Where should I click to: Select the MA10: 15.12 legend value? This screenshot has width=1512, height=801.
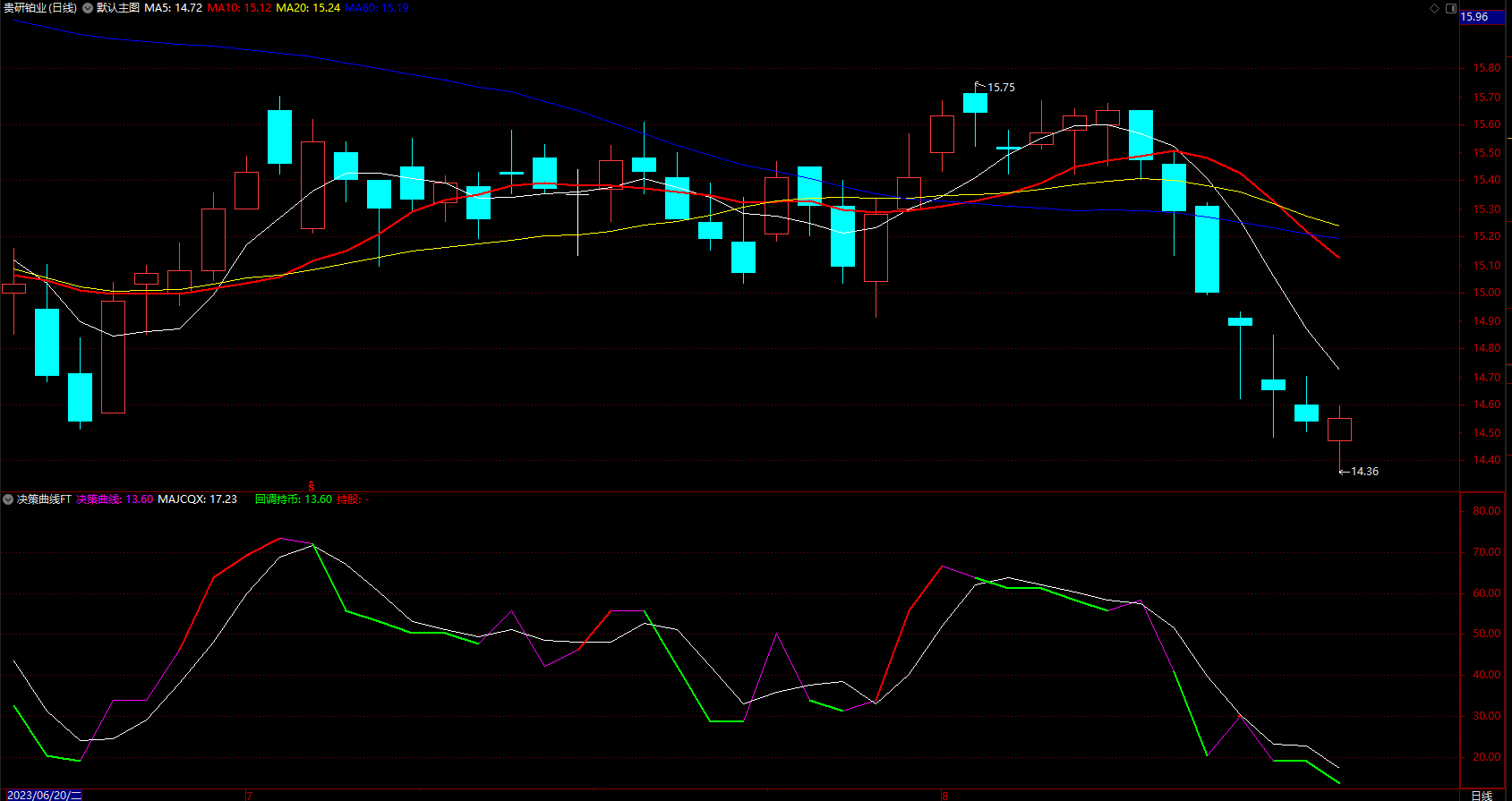point(239,8)
